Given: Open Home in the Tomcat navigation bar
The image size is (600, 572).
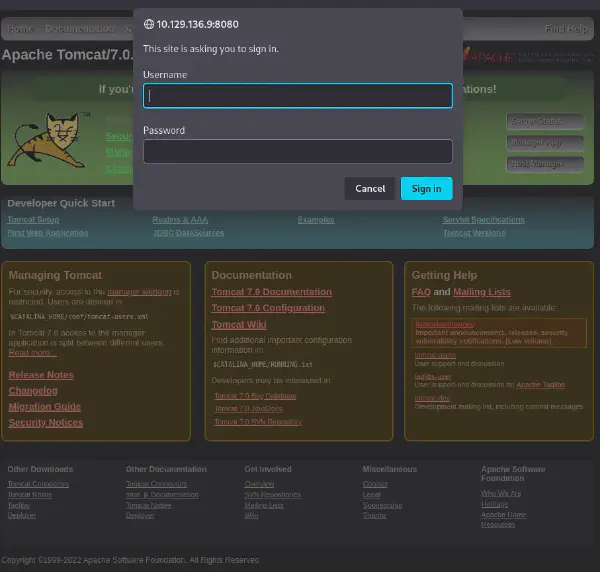Looking at the screenshot, I should 21,29.
